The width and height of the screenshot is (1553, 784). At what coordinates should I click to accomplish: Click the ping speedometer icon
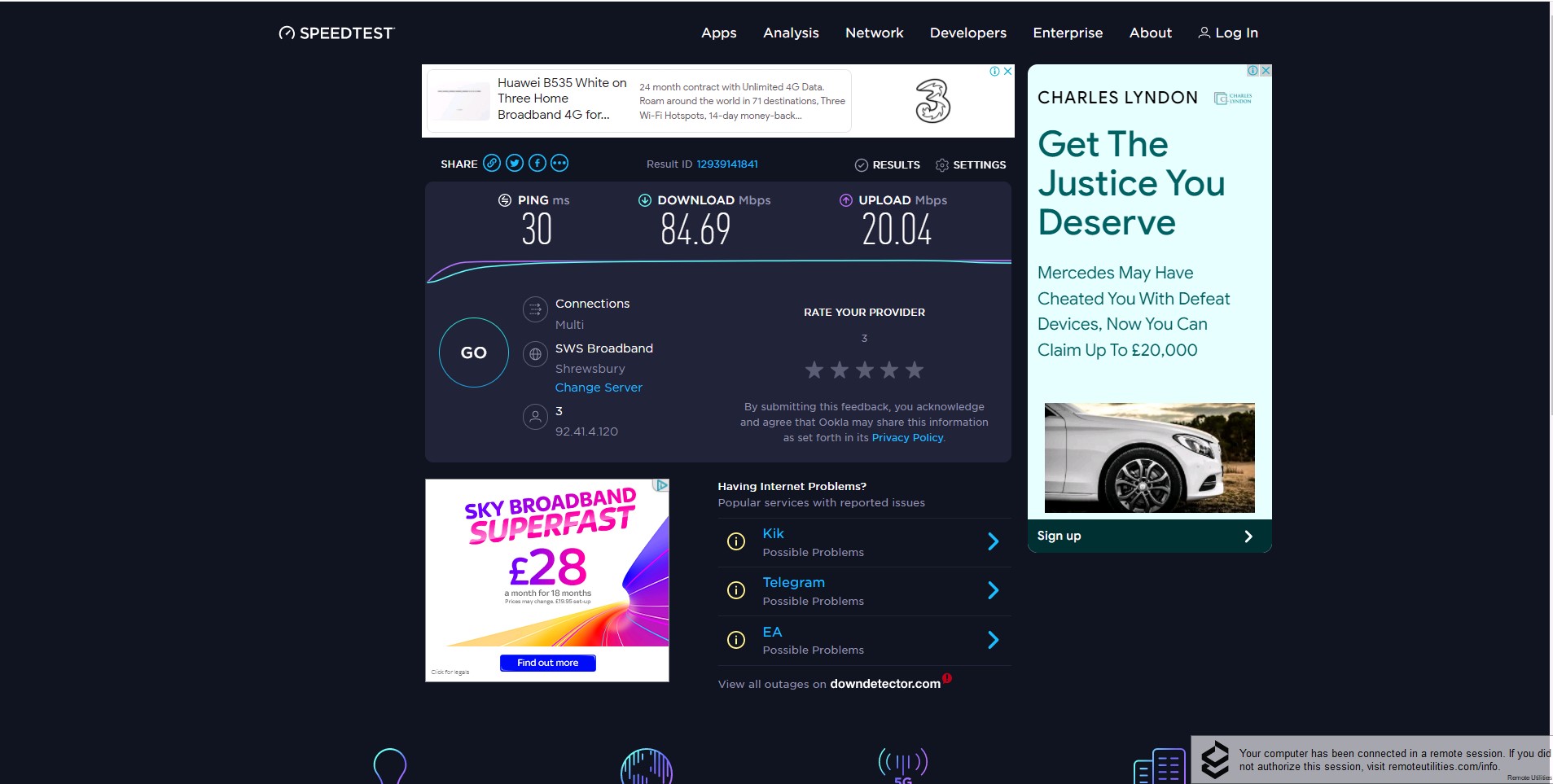pyautogui.click(x=505, y=200)
